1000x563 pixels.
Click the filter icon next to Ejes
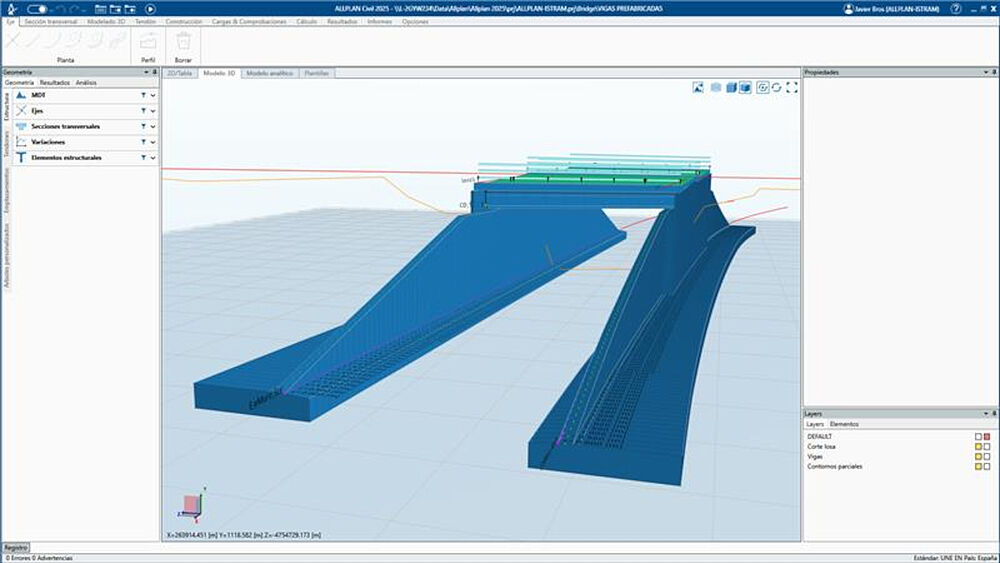143,110
